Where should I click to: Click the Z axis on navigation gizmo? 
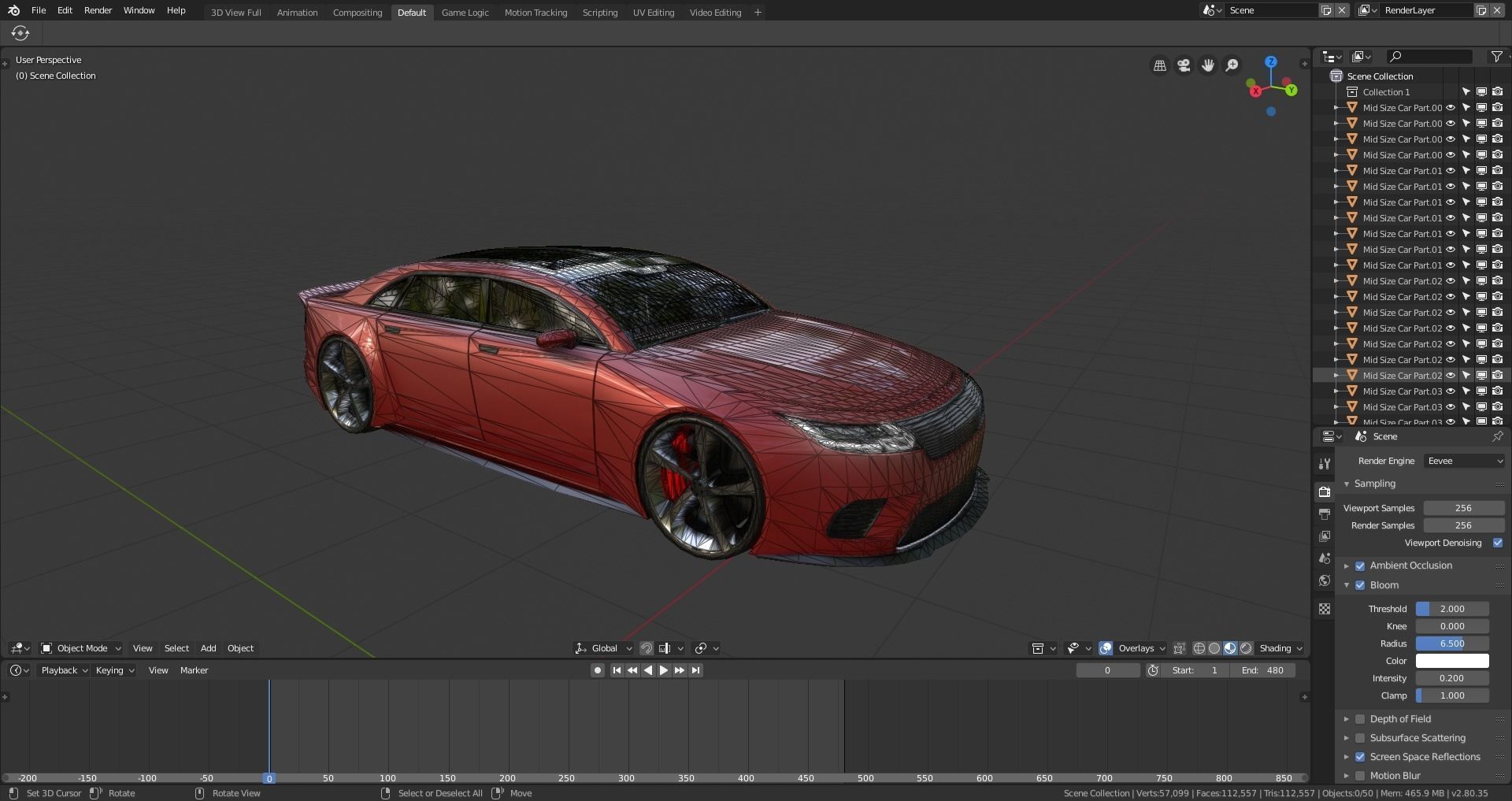(1270, 61)
